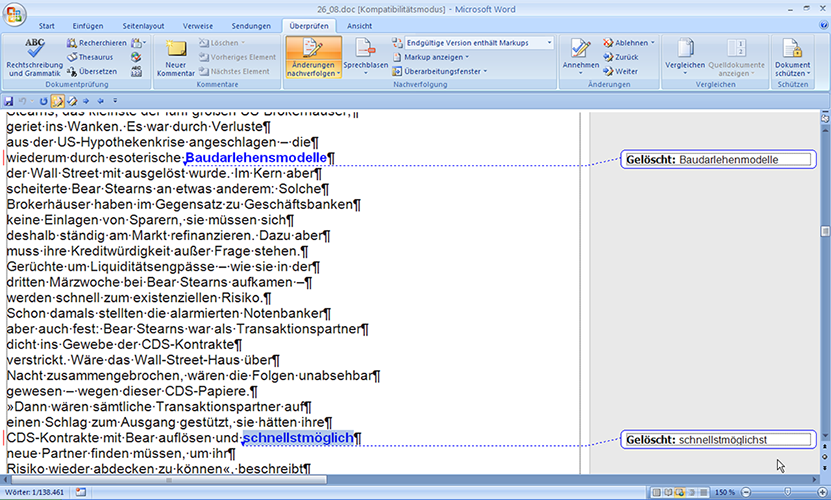The height and width of the screenshot is (500, 831).
Task: Click the Neuer Kommentar icon
Action: (x=176, y=57)
